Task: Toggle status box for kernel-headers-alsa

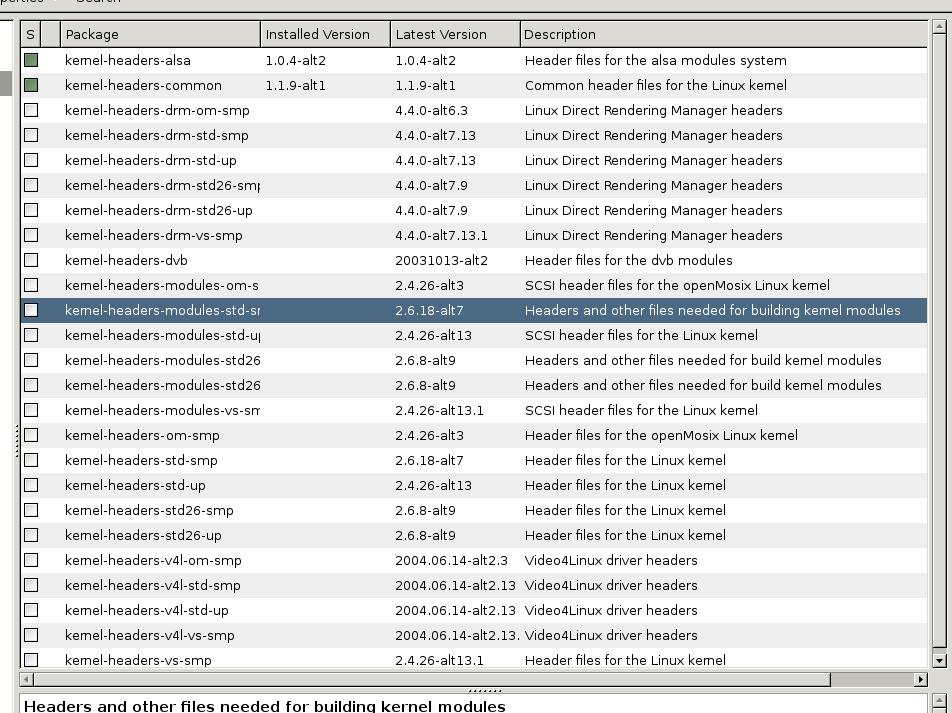Action: [31, 60]
